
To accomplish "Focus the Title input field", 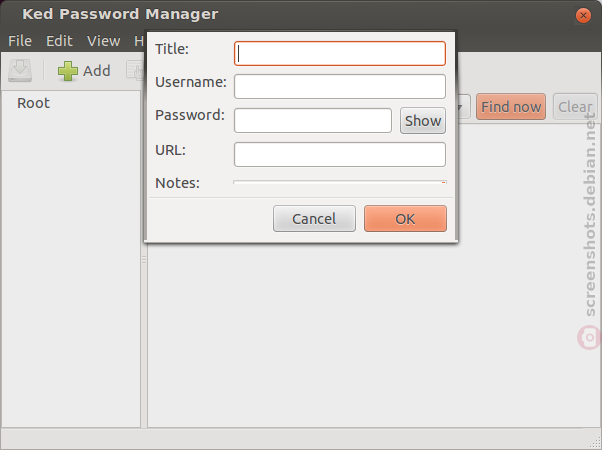I will tap(340, 53).
